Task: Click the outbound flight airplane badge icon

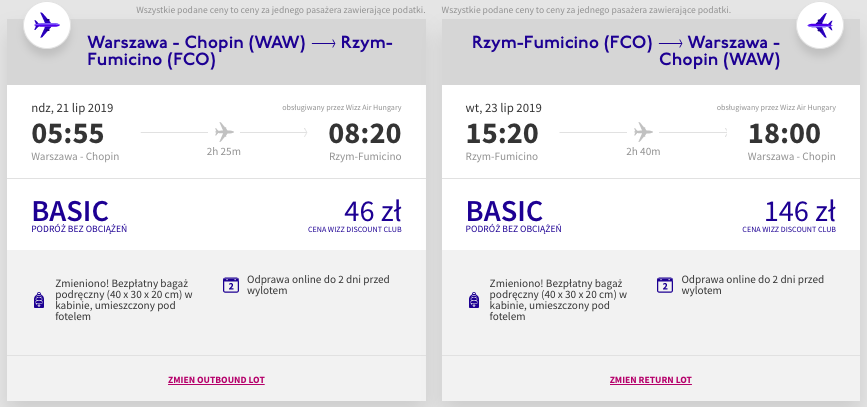Action: 46,25
